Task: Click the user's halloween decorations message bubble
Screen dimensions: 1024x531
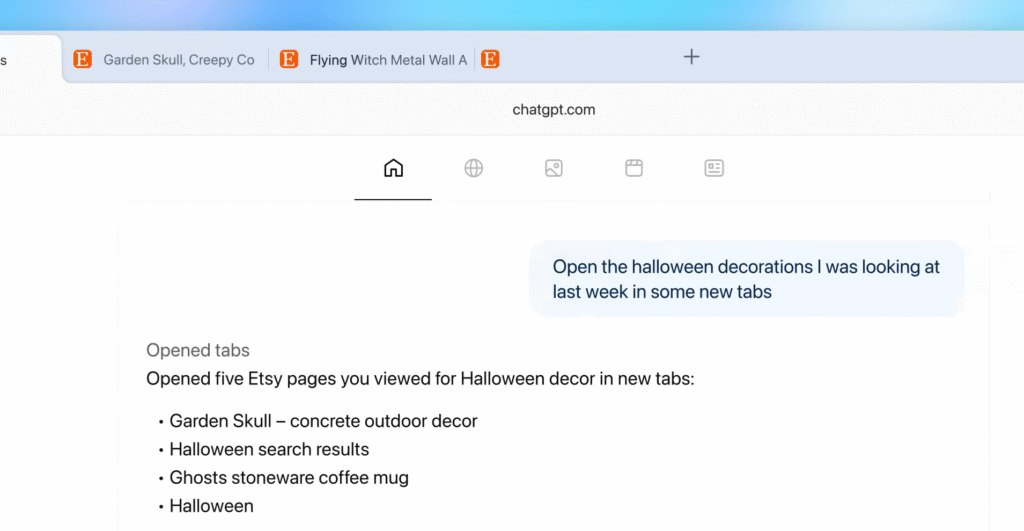Action: click(x=746, y=279)
